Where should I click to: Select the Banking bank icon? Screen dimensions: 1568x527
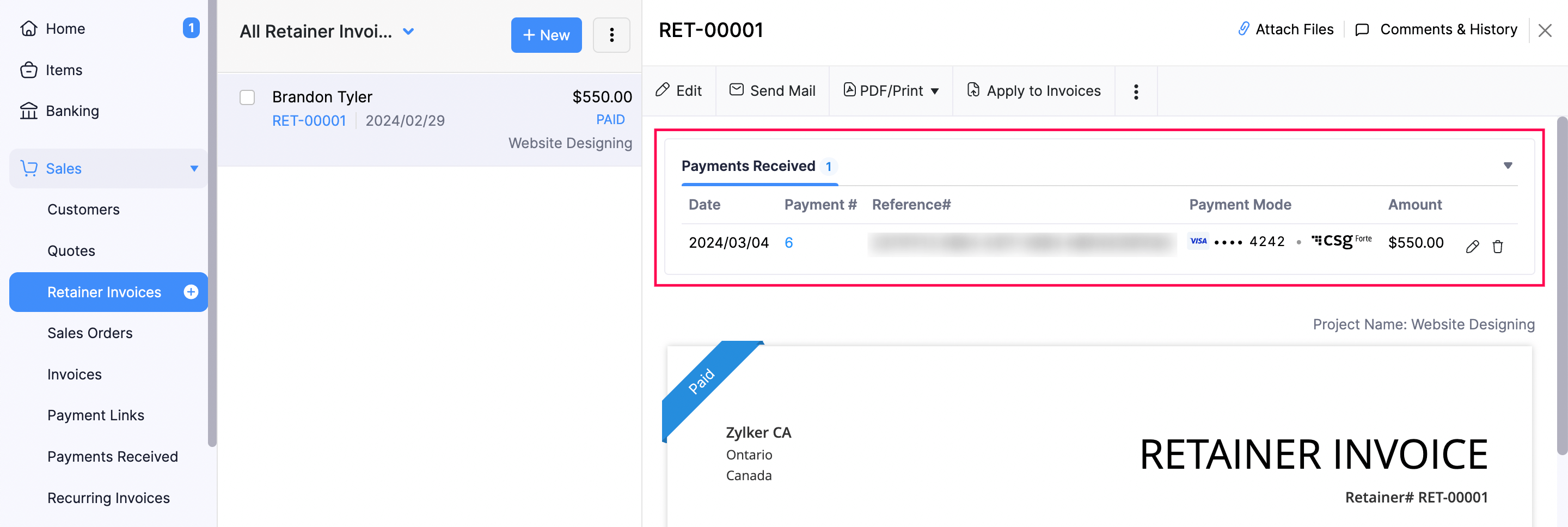29,110
